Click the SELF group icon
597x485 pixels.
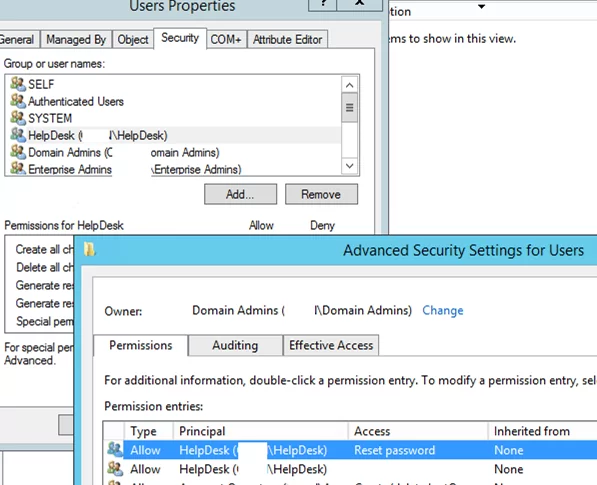coord(18,83)
